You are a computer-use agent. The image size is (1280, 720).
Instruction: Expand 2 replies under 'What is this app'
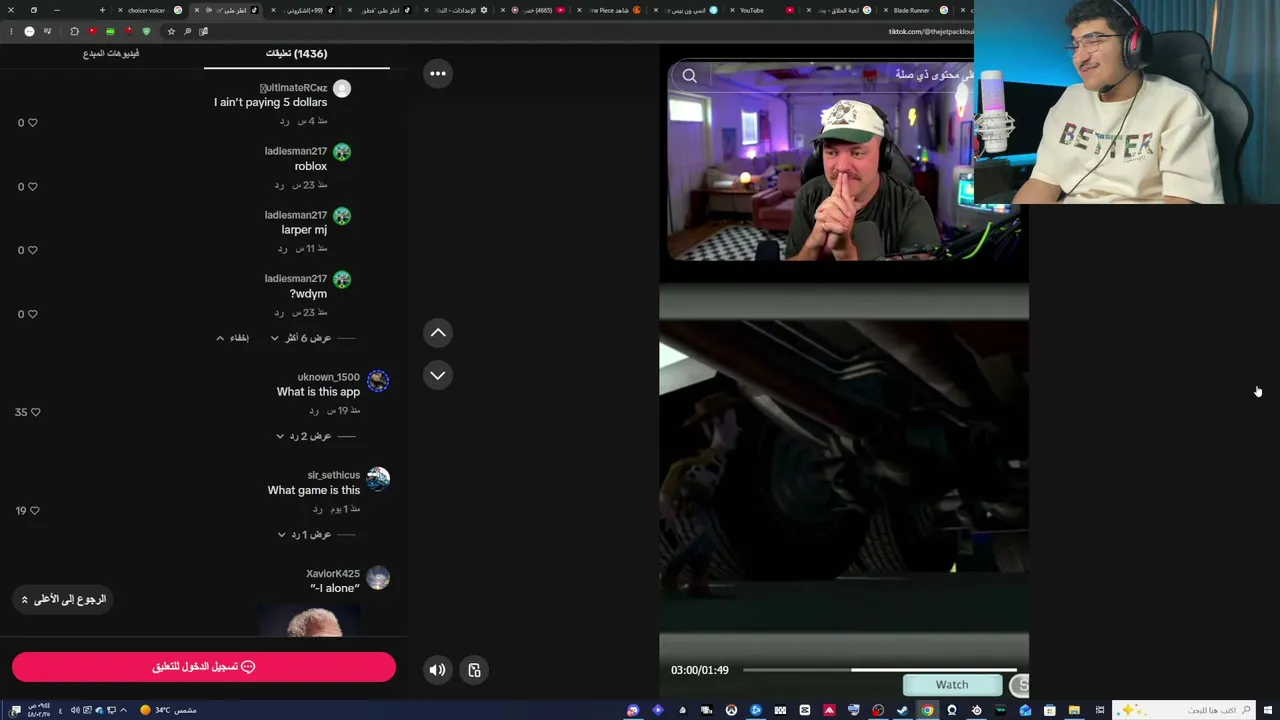click(304, 436)
